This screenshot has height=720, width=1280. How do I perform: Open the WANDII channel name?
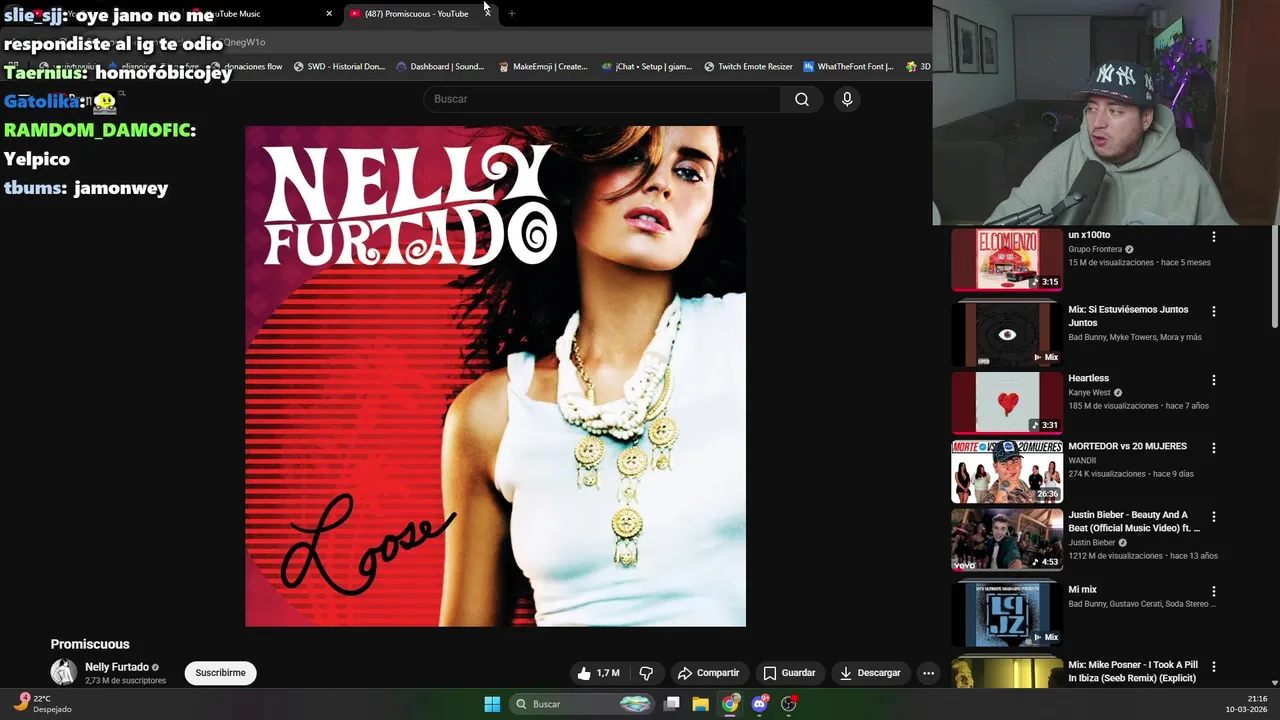[1082, 460]
